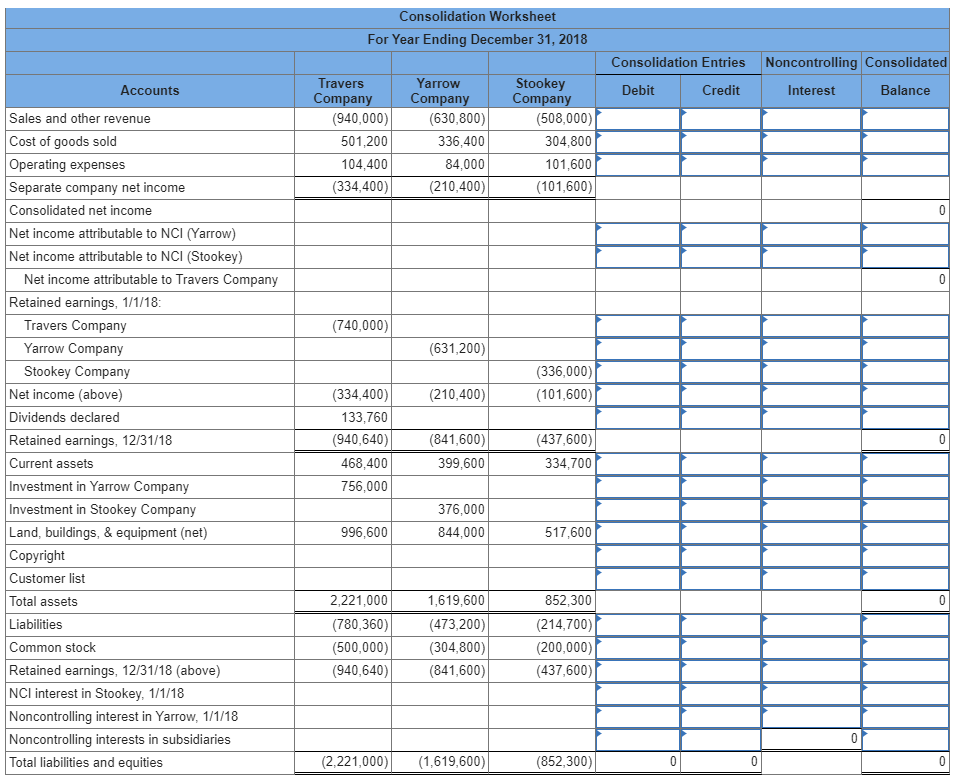Screen dimensions: 975x783
Task: Click the Noncontrolling Interest field for Operating expenses
Action: click(811, 164)
